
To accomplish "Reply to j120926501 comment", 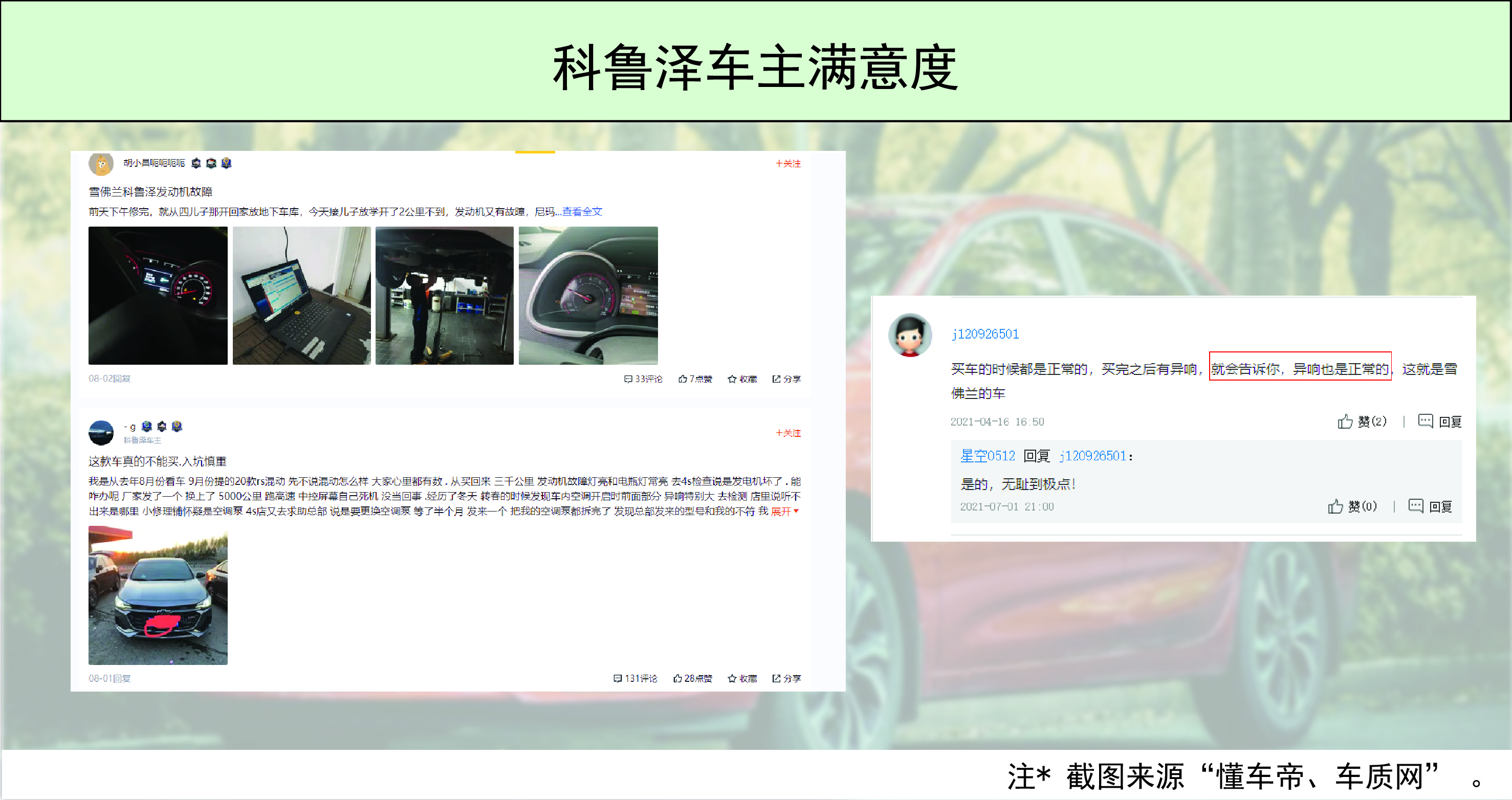I will click(1440, 421).
